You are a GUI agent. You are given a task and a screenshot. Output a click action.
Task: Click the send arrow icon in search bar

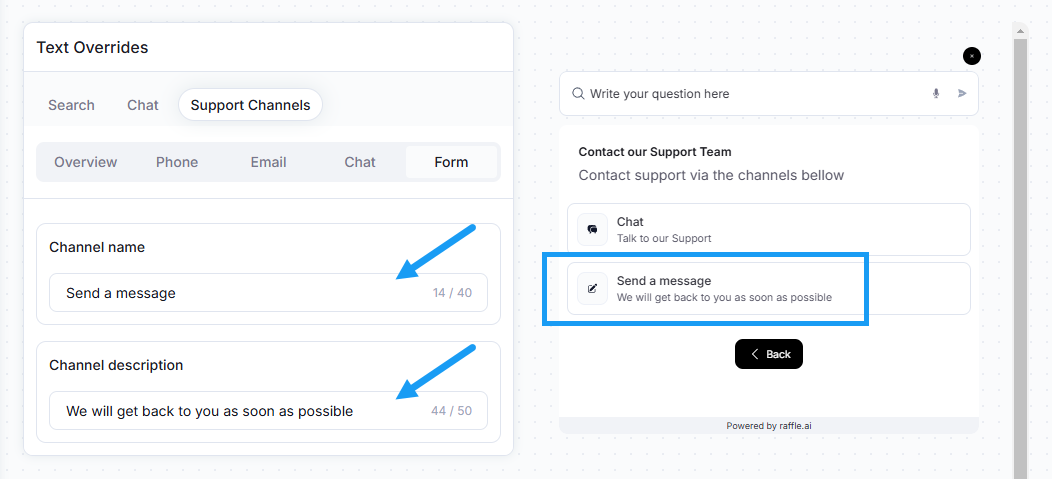(x=962, y=93)
